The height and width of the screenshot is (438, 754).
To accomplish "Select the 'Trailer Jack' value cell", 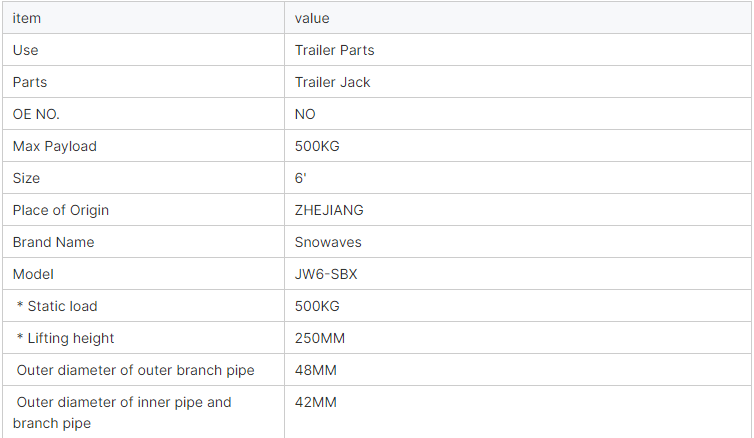I will point(518,82).
